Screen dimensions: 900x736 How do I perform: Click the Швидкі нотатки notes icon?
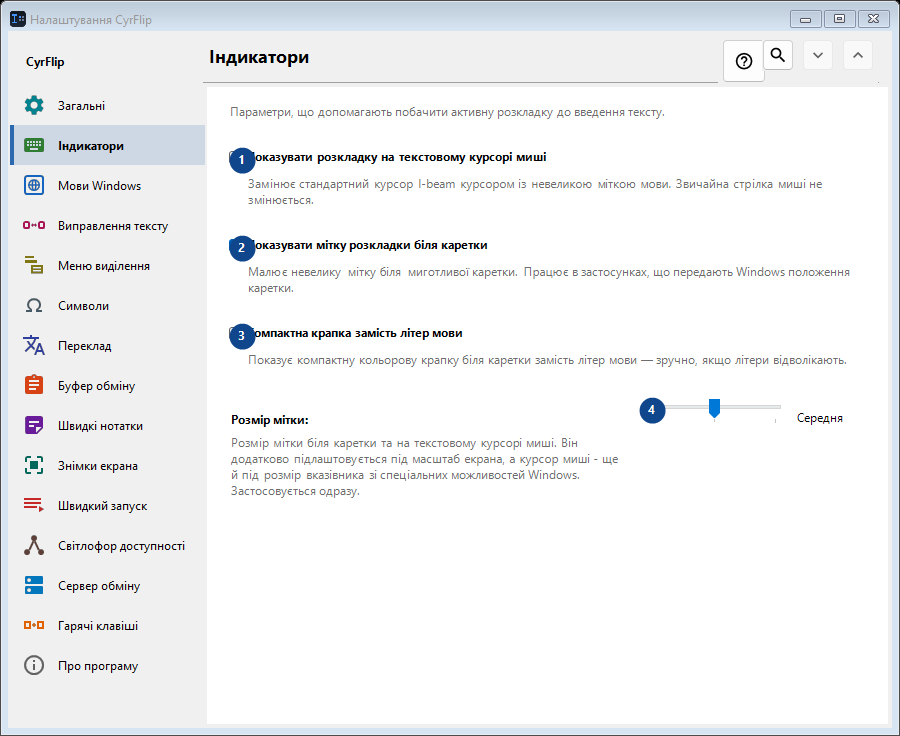[34, 425]
